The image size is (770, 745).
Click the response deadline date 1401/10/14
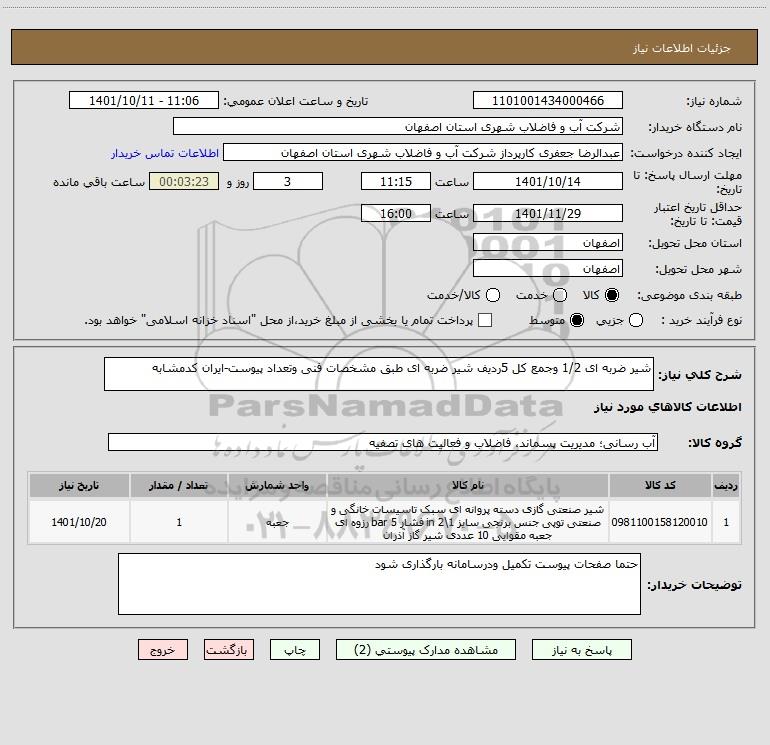[x=548, y=181]
